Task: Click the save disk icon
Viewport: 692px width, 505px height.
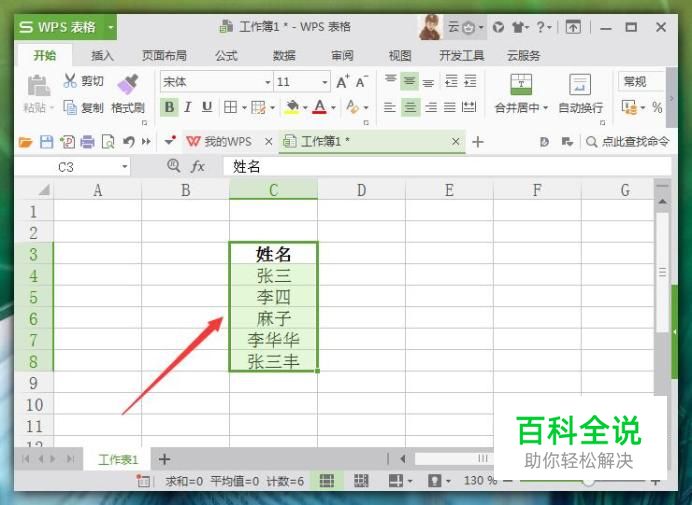Action: pos(46,142)
